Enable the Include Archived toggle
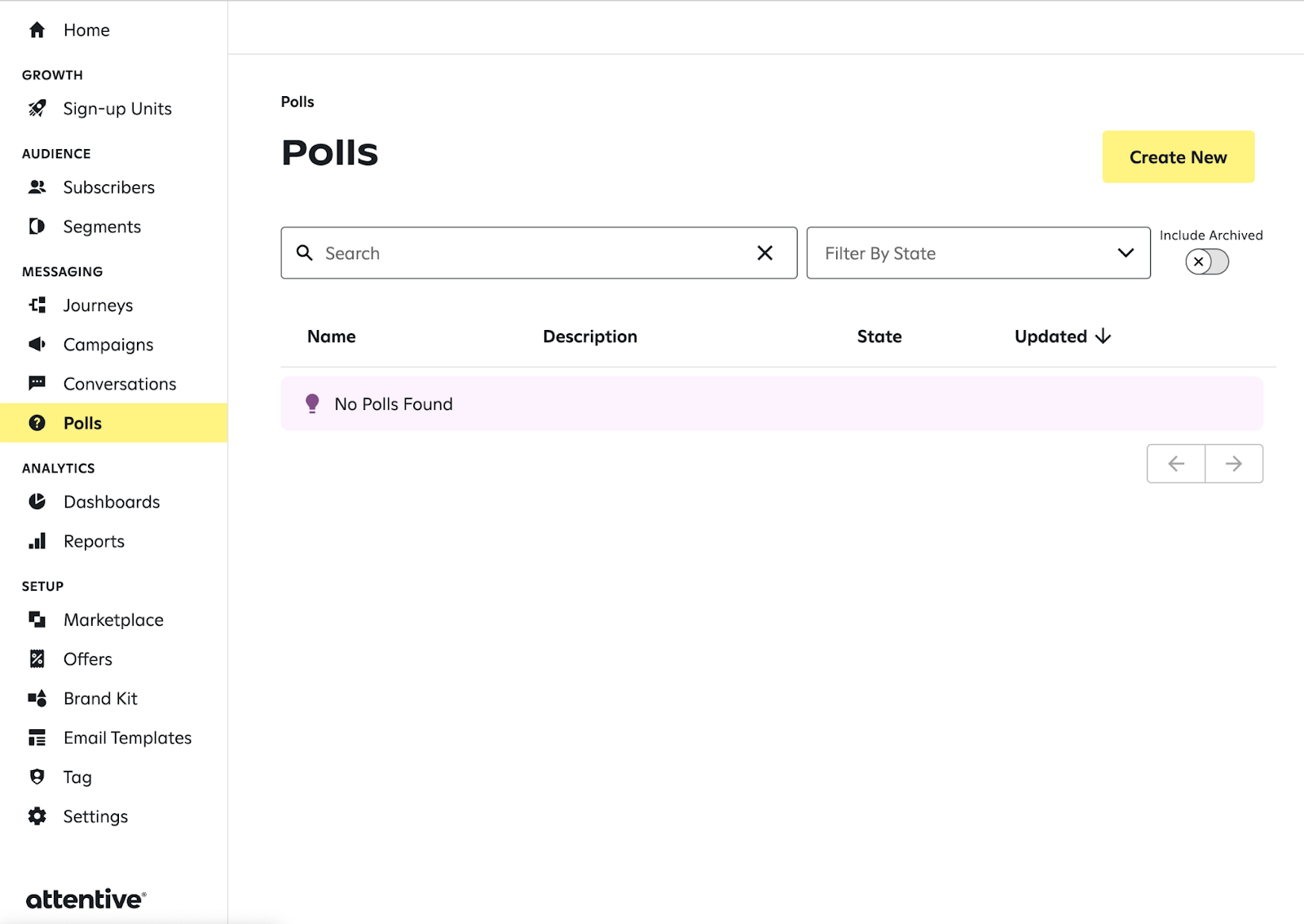Viewport: 1304px width, 924px height. click(1206, 262)
